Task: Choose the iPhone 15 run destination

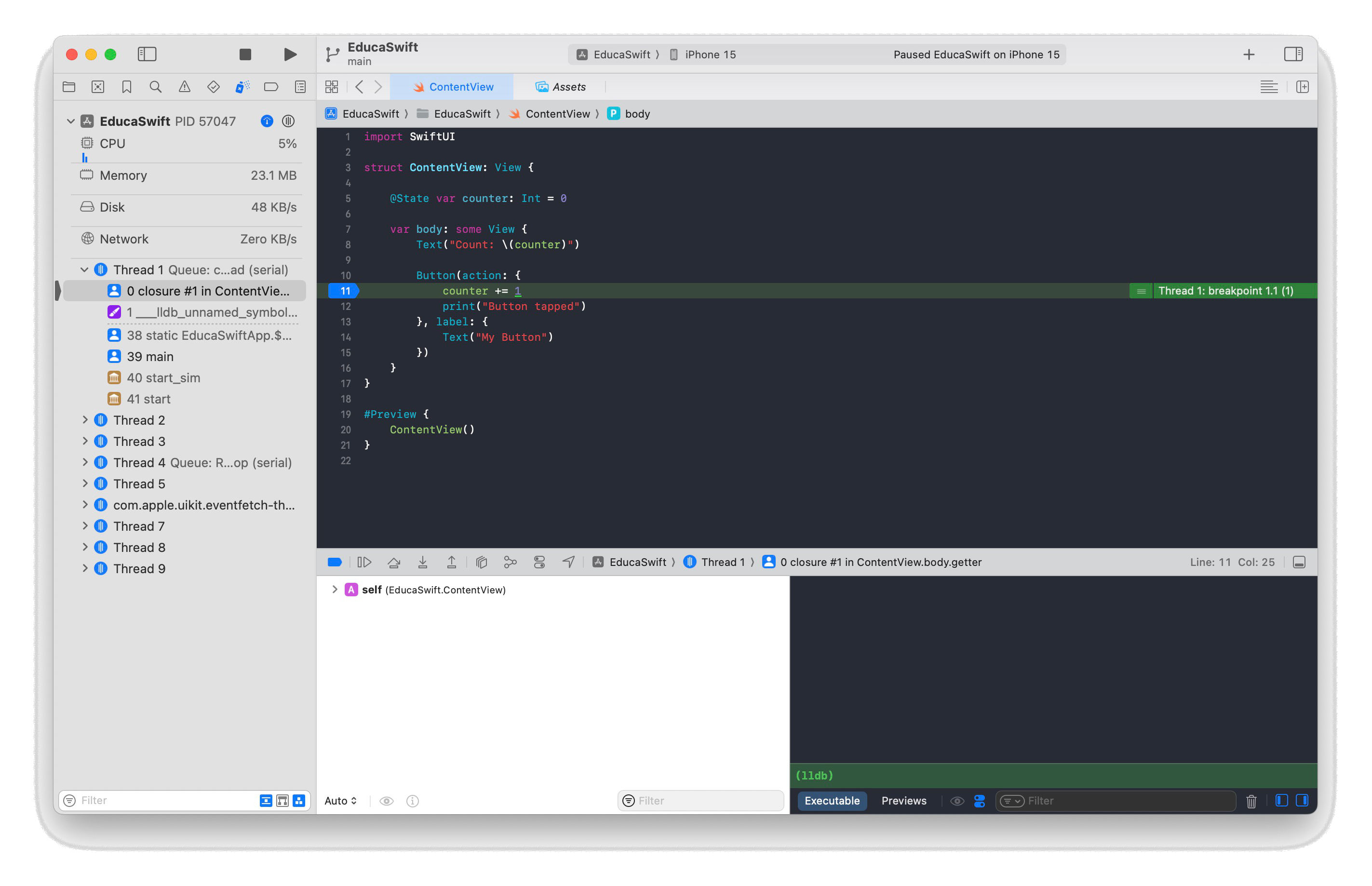Action: (x=703, y=54)
